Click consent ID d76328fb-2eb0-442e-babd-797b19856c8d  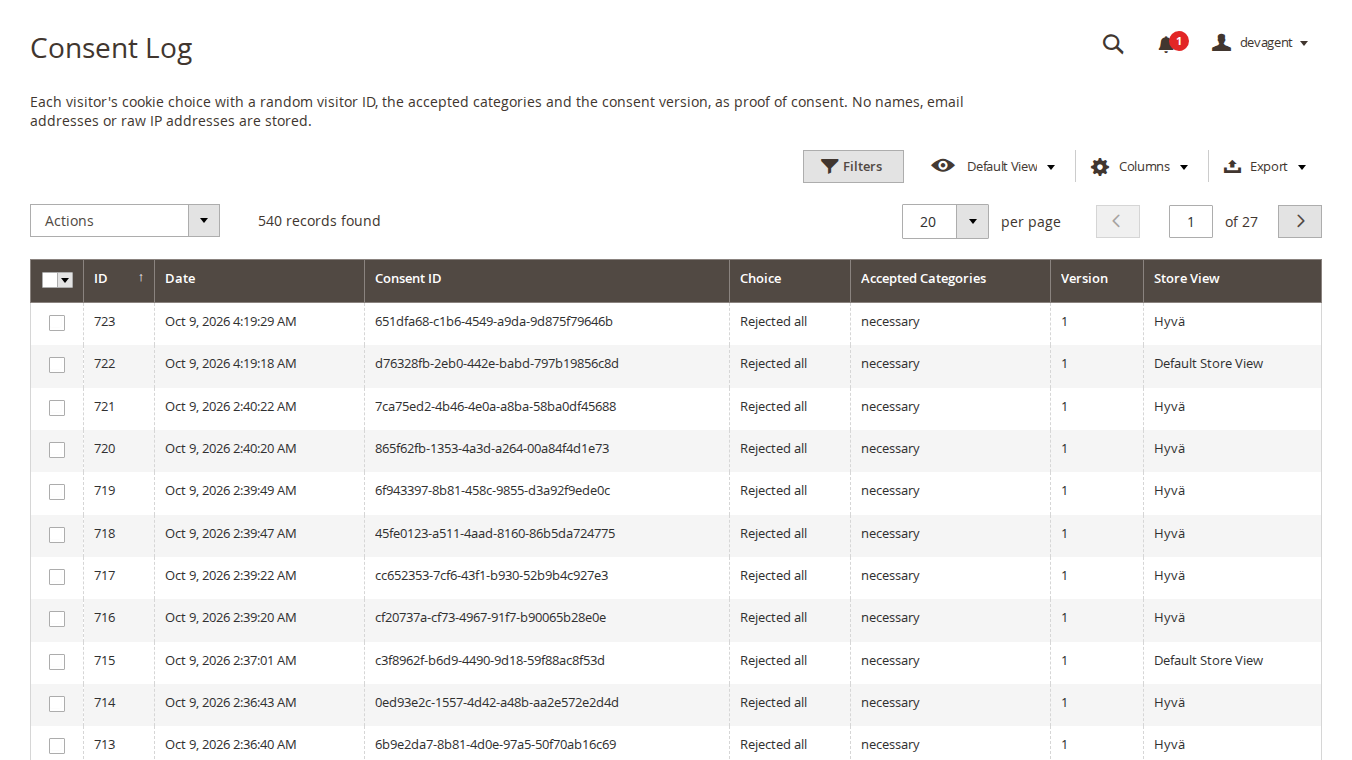tap(497, 364)
